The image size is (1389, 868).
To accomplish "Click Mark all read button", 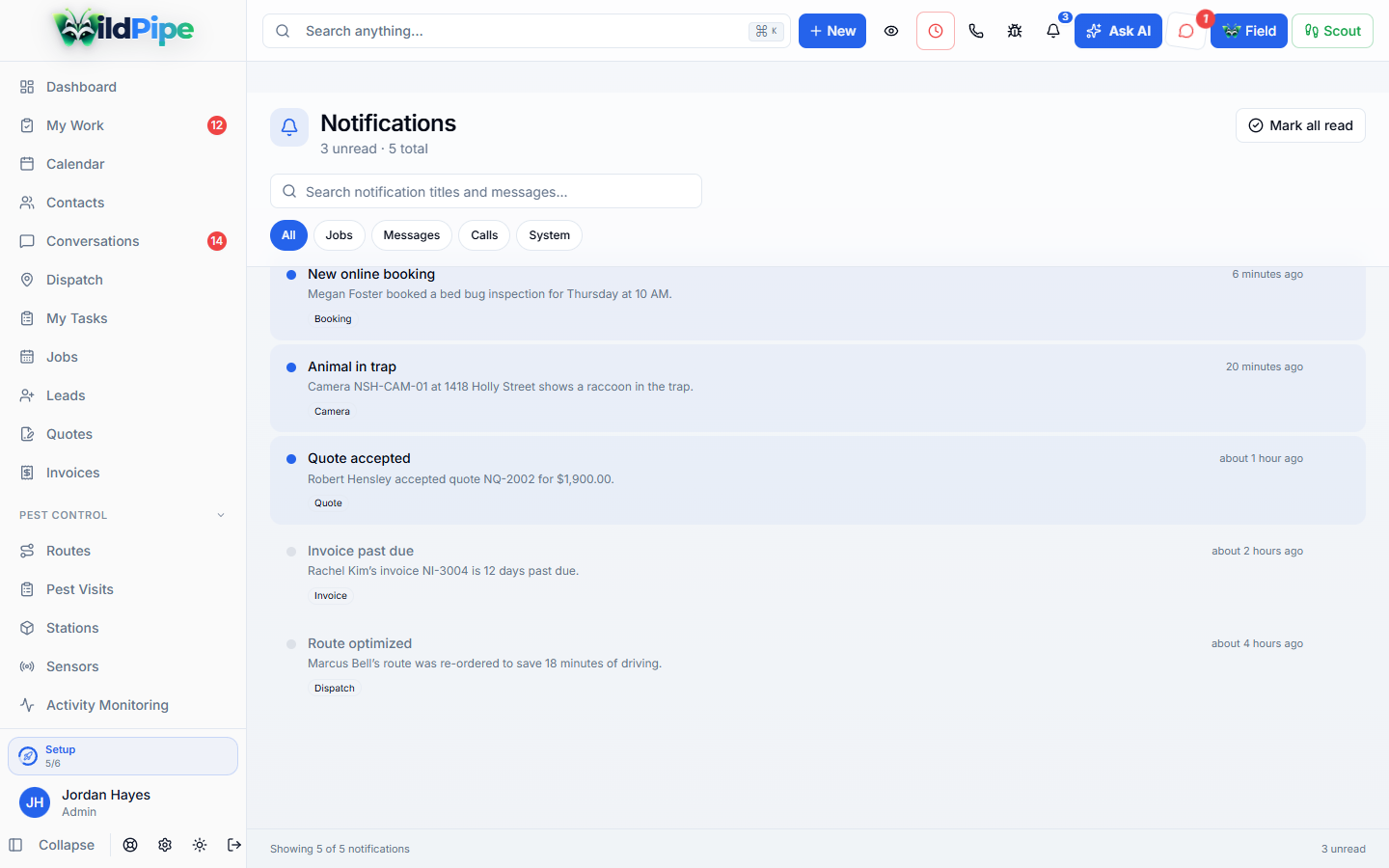I will [1300, 125].
